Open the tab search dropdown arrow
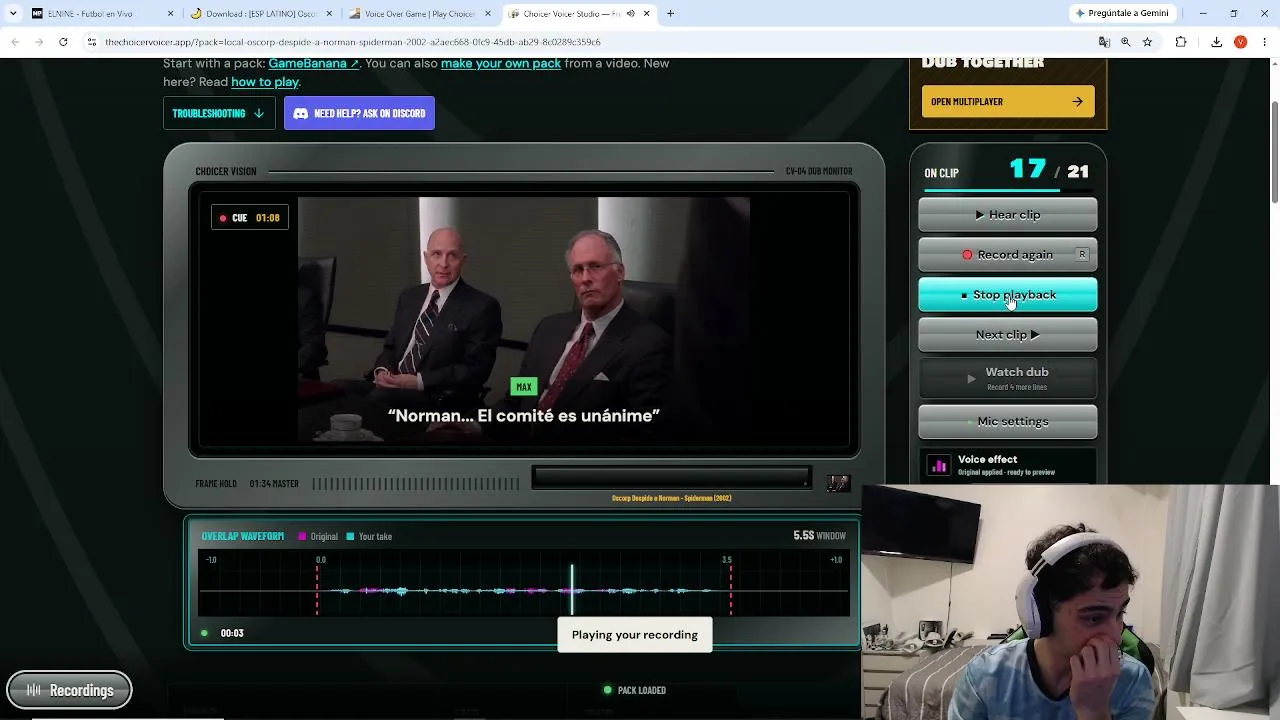The image size is (1280, 720). [x=13, y=13]
